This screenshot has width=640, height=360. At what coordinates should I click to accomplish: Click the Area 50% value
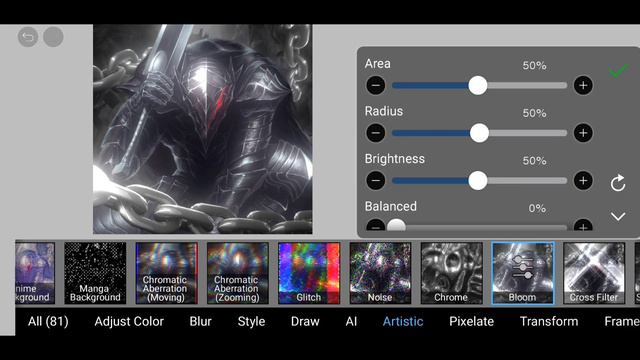point(534,65)
